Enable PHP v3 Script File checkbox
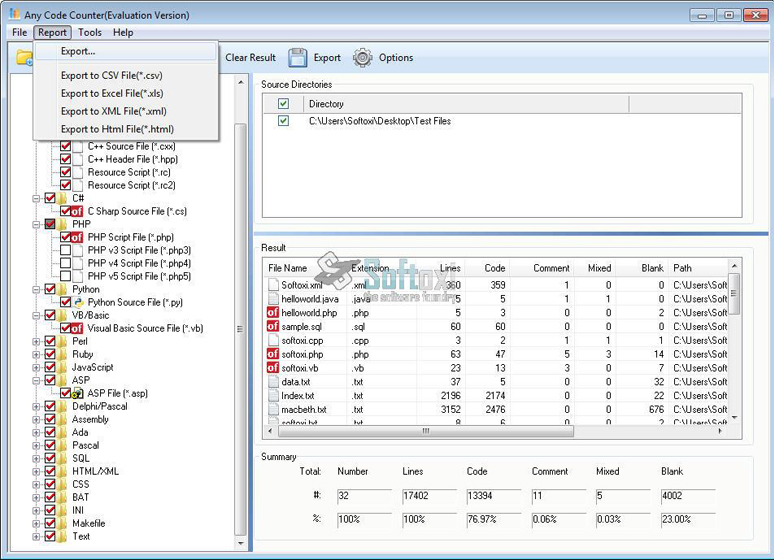774x560 pixels. click(x=66, y=250)
